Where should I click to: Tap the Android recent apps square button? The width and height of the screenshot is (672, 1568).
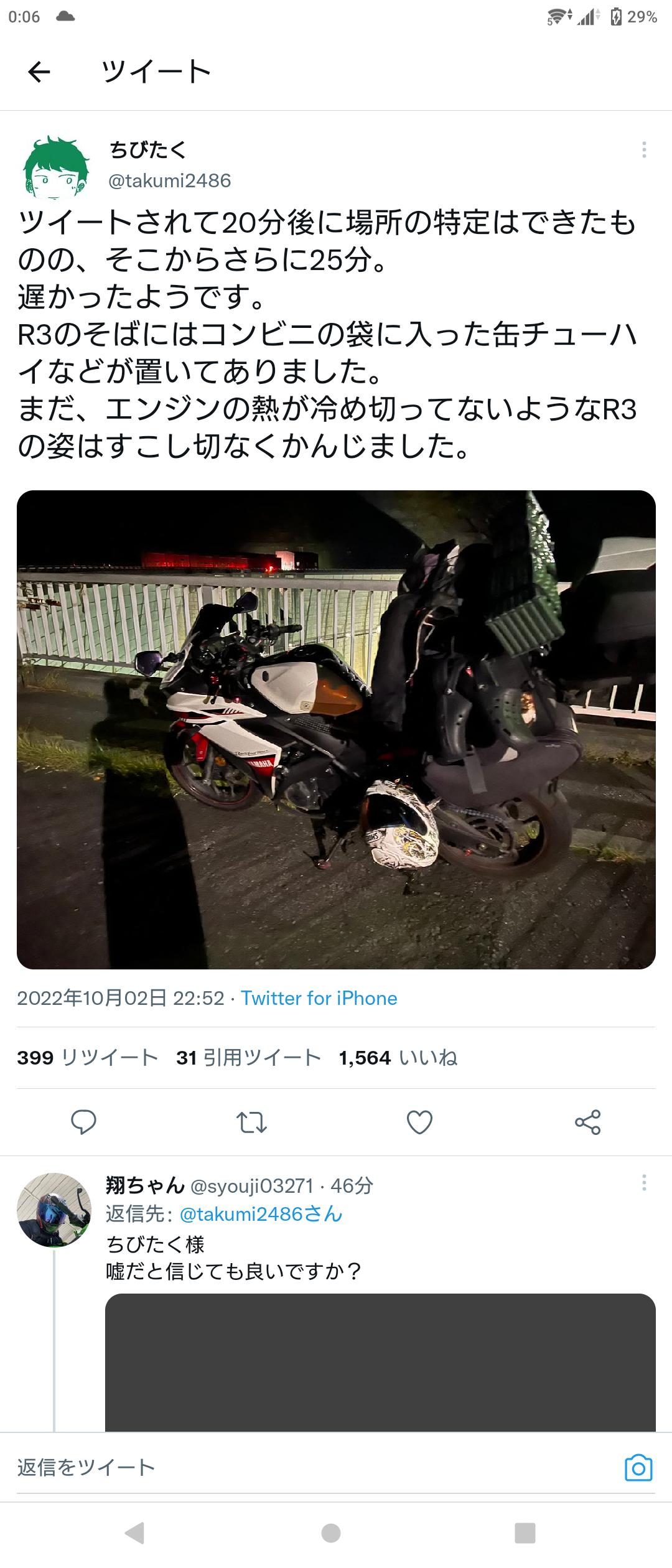pyautogui.click(x=525, y=1533)
